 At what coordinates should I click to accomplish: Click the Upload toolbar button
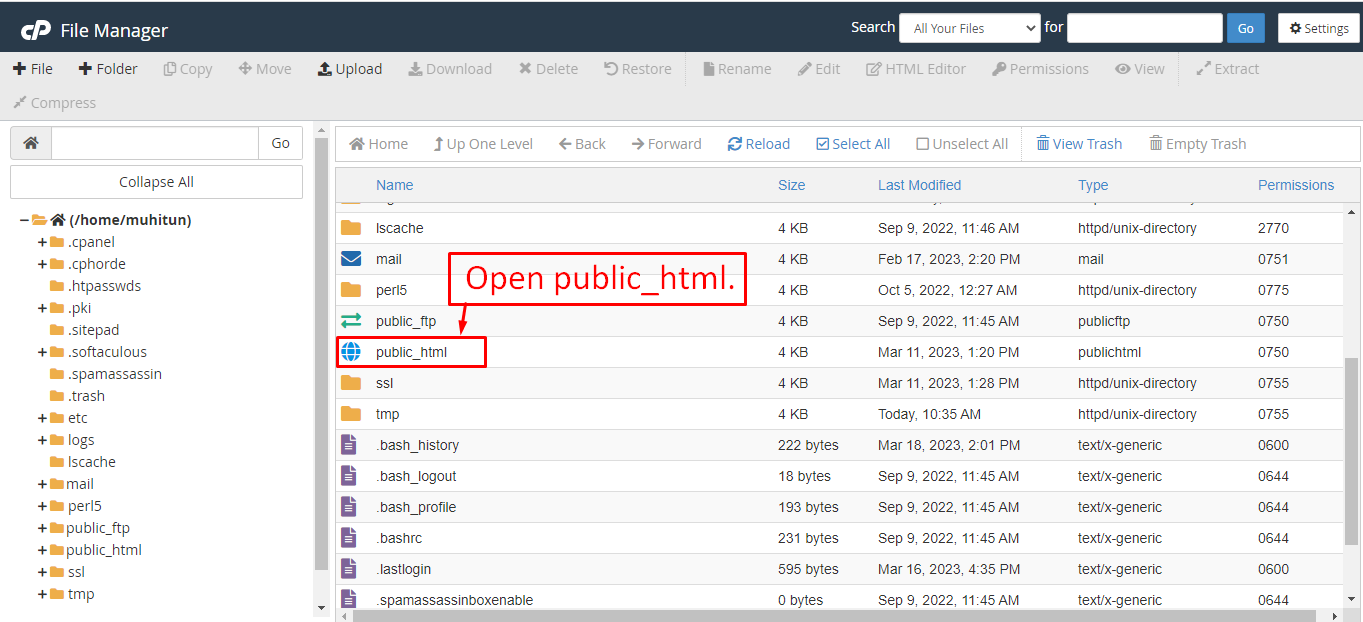click(x=350, y=69)
